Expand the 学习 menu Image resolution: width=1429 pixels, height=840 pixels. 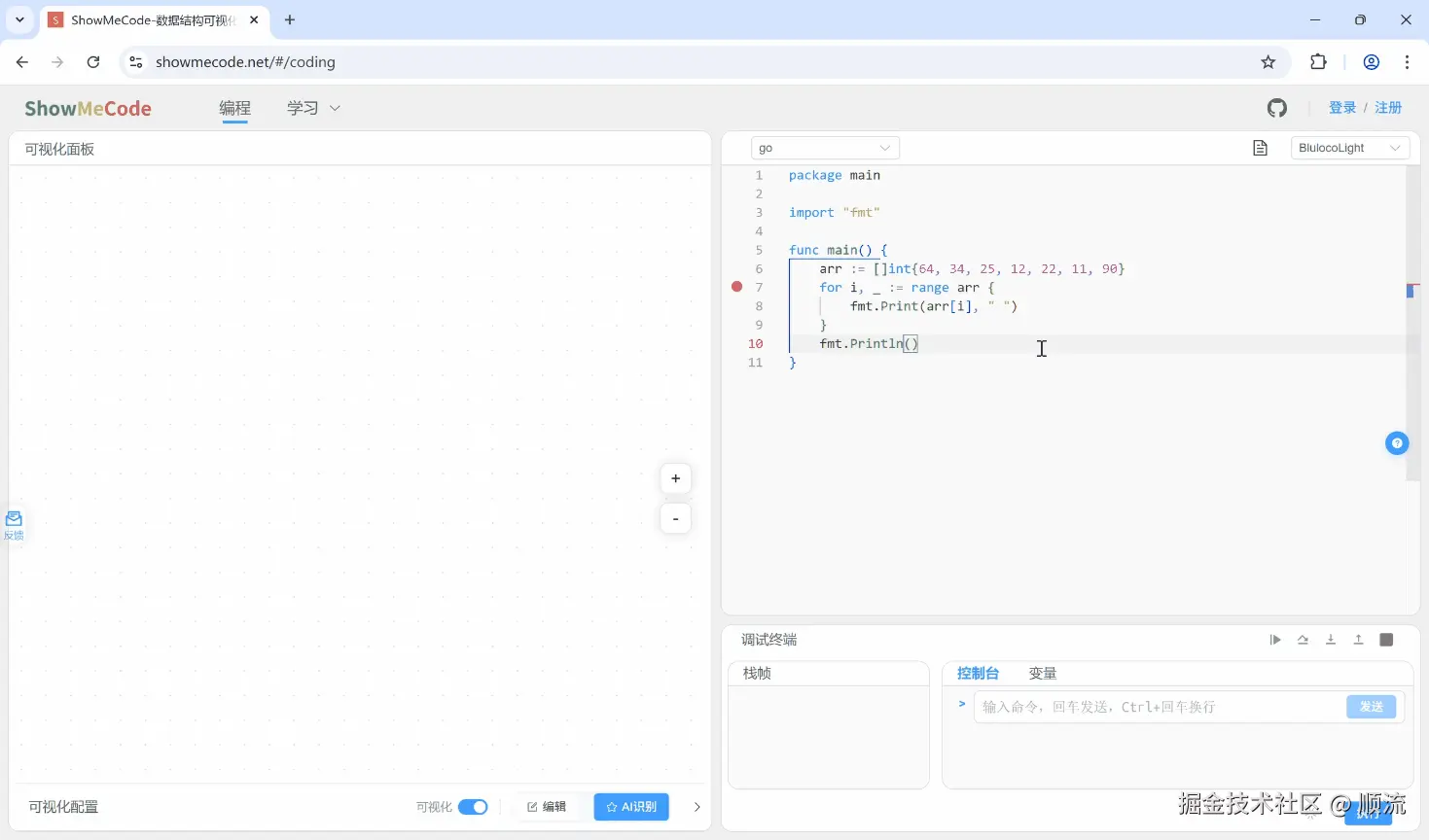[313, 108]
